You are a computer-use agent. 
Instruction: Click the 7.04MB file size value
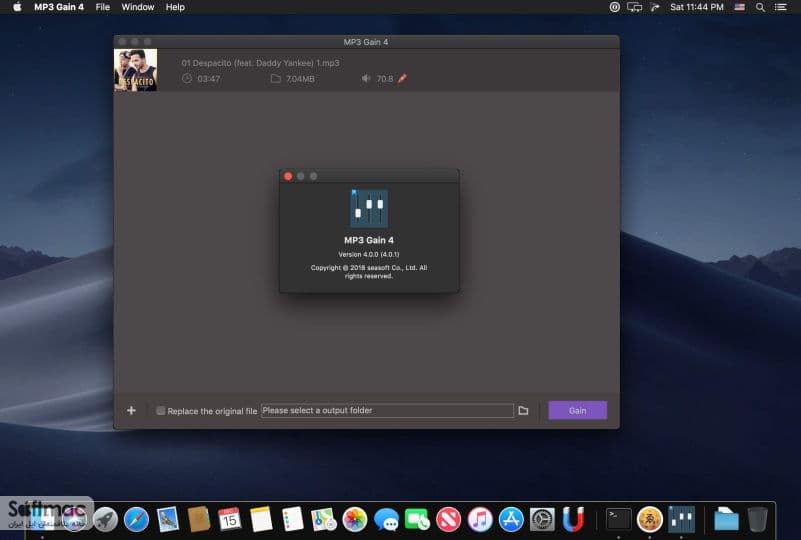coord(300,79)
